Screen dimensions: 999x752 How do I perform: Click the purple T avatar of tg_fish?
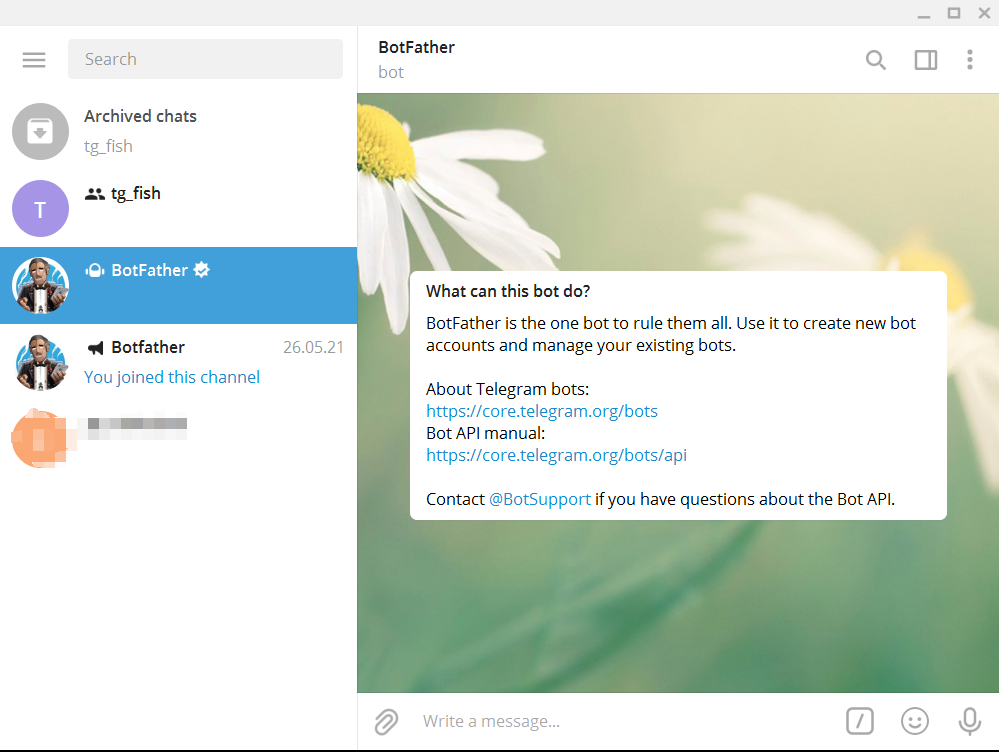(40, 208)
